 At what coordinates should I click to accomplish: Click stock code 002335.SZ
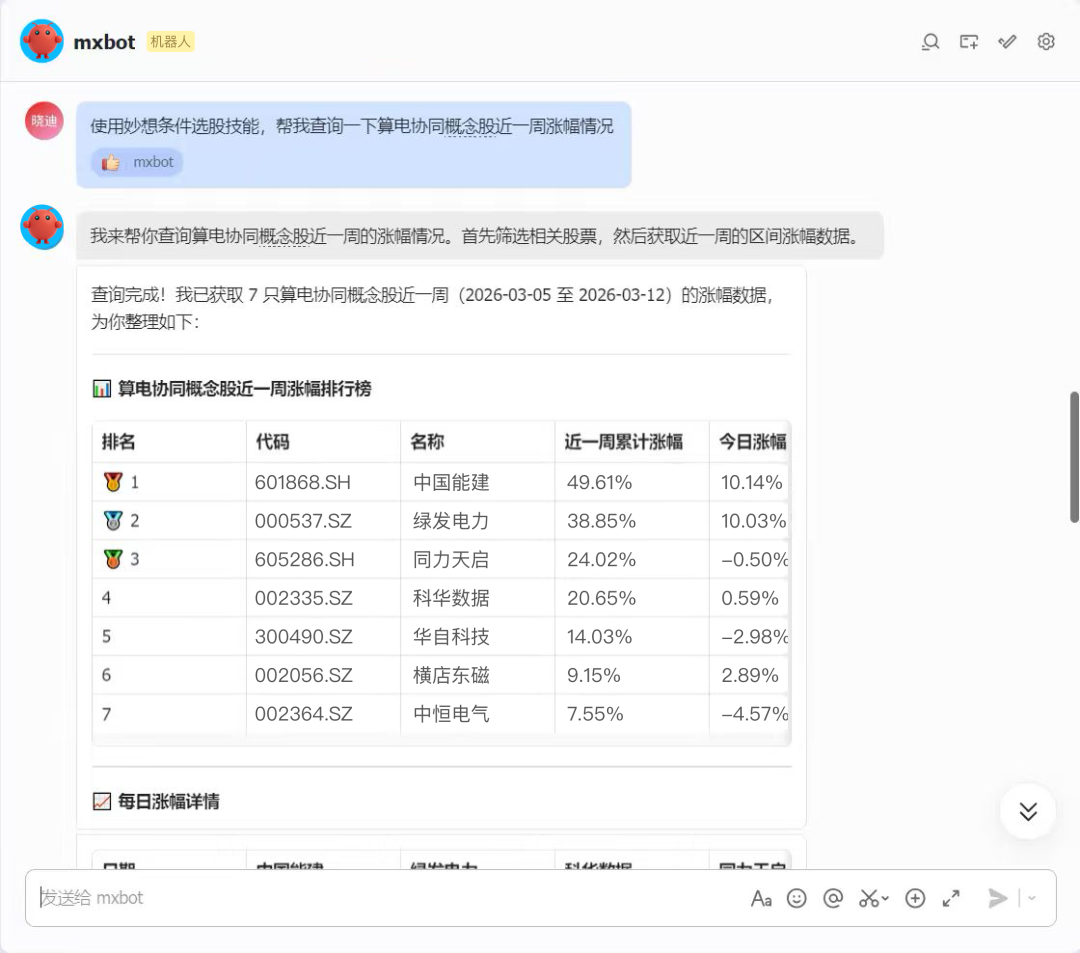click(x=303, y=598)
